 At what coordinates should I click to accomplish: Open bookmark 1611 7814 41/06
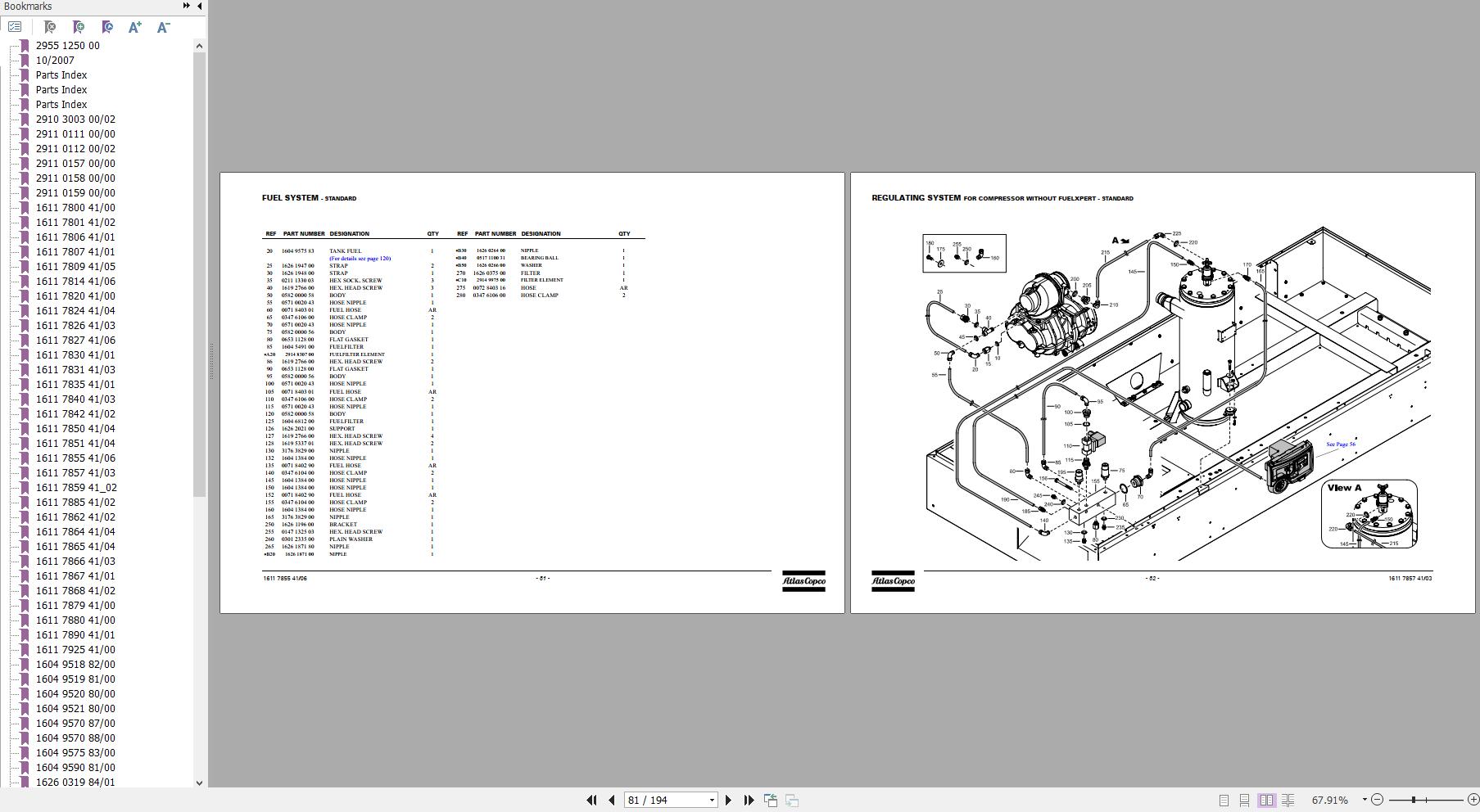coord(75,282)
